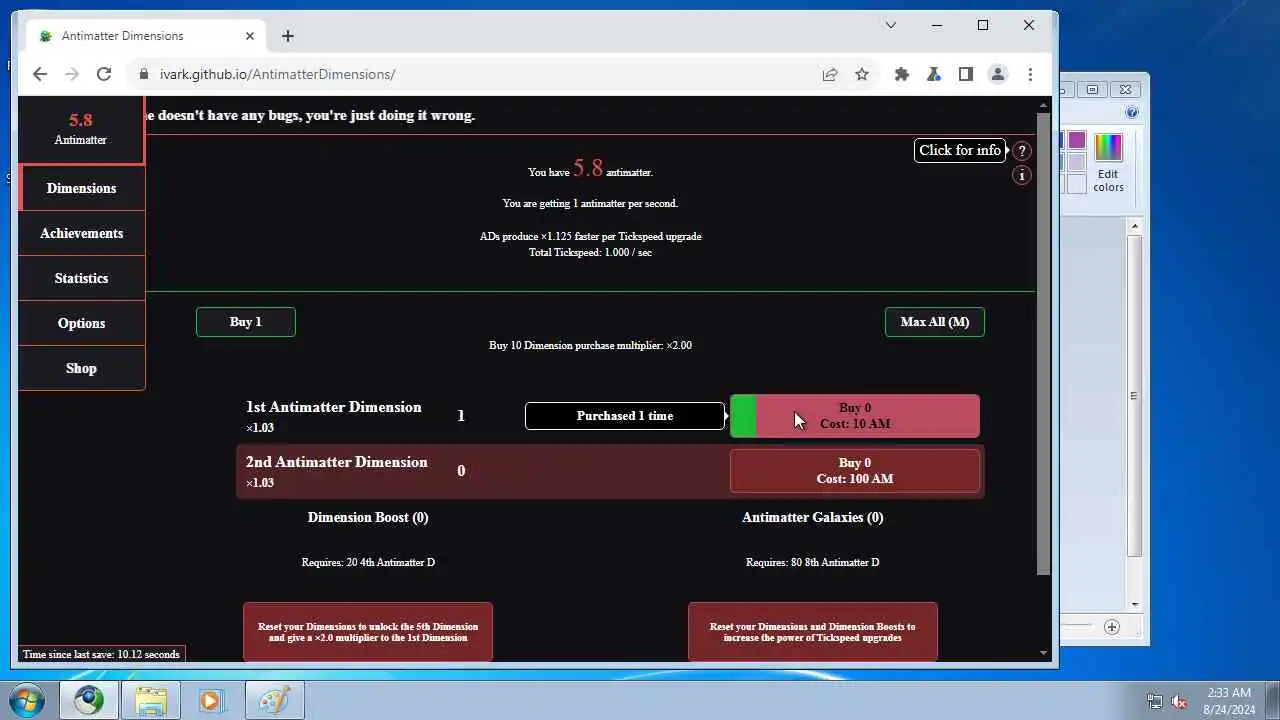The width and height of the screenshot is (1280, 720).
Task: Open the Options tab
Action: coord(81,323)
